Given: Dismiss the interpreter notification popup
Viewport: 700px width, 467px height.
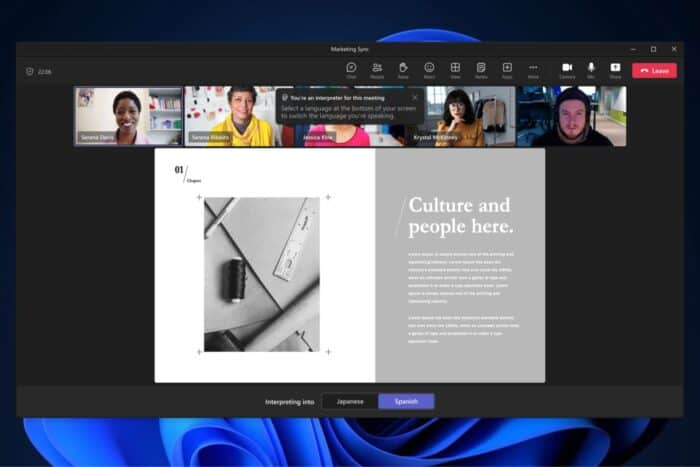Looking at the screenshot, I should [x=415, y=98].
